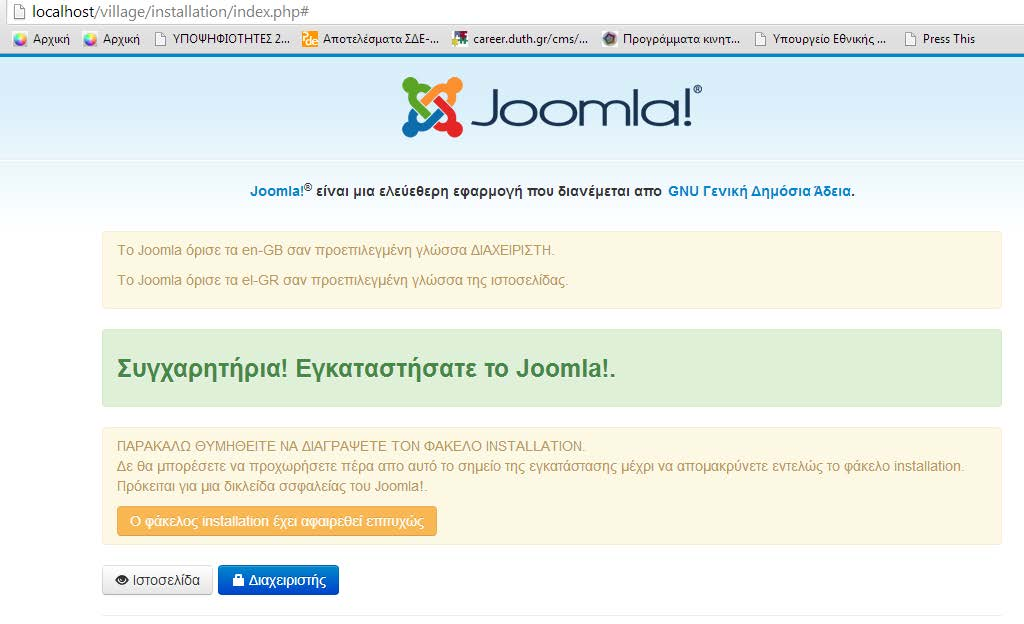Click Συγχαρητήρια! Εγκαταστήσατε το Joomla! heading
The width and height of the screenshot is (1024, 624).
[366, 368]
